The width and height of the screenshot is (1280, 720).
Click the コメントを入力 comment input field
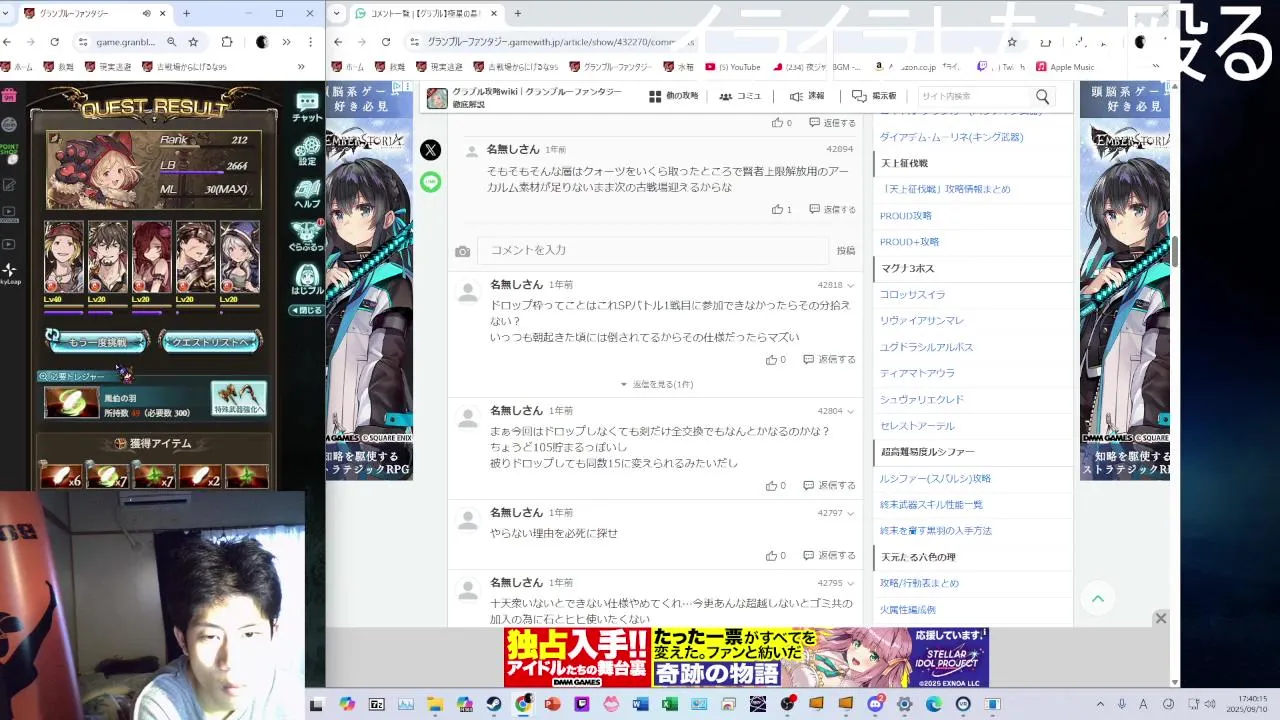tap(654, 250)
